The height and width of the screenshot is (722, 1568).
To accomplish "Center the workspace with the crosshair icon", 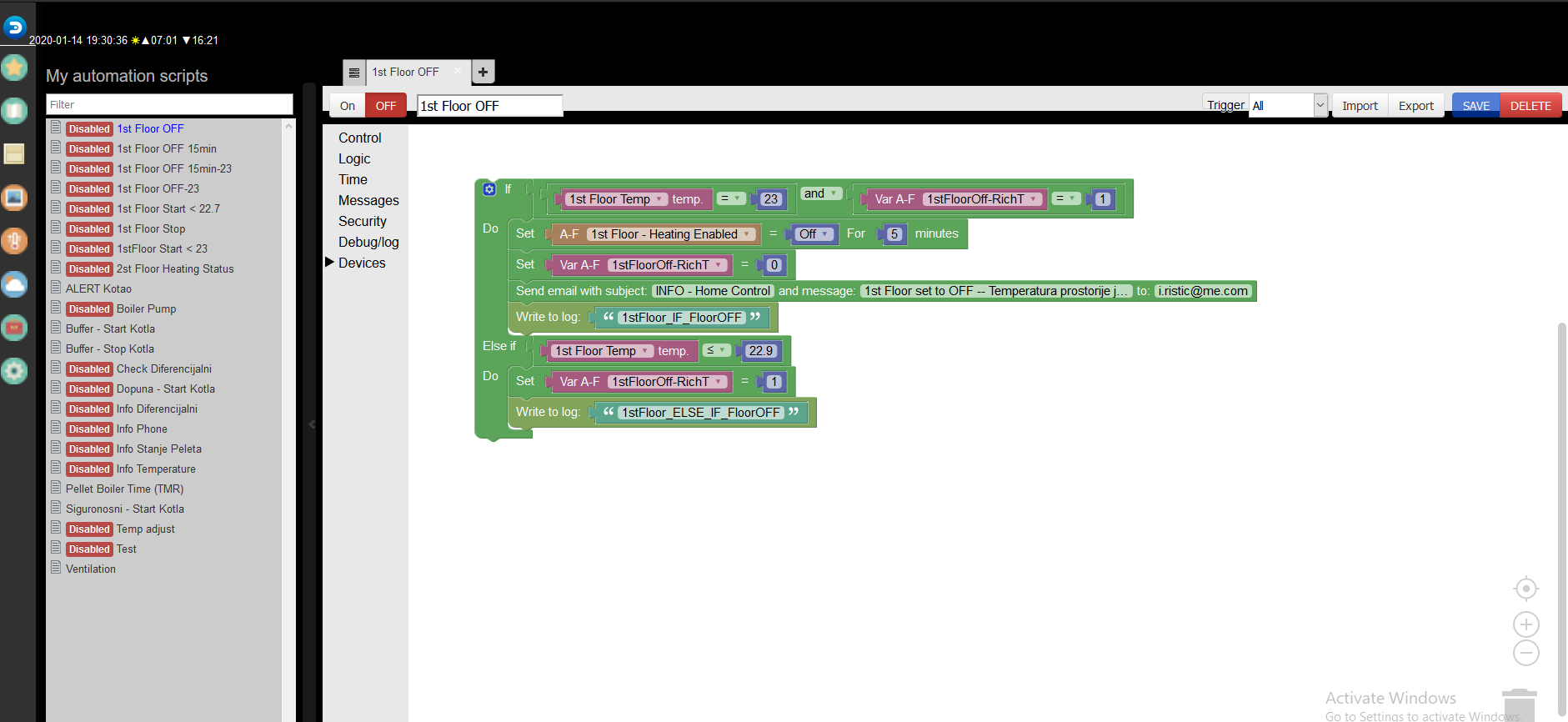I will coord(1525,589).
